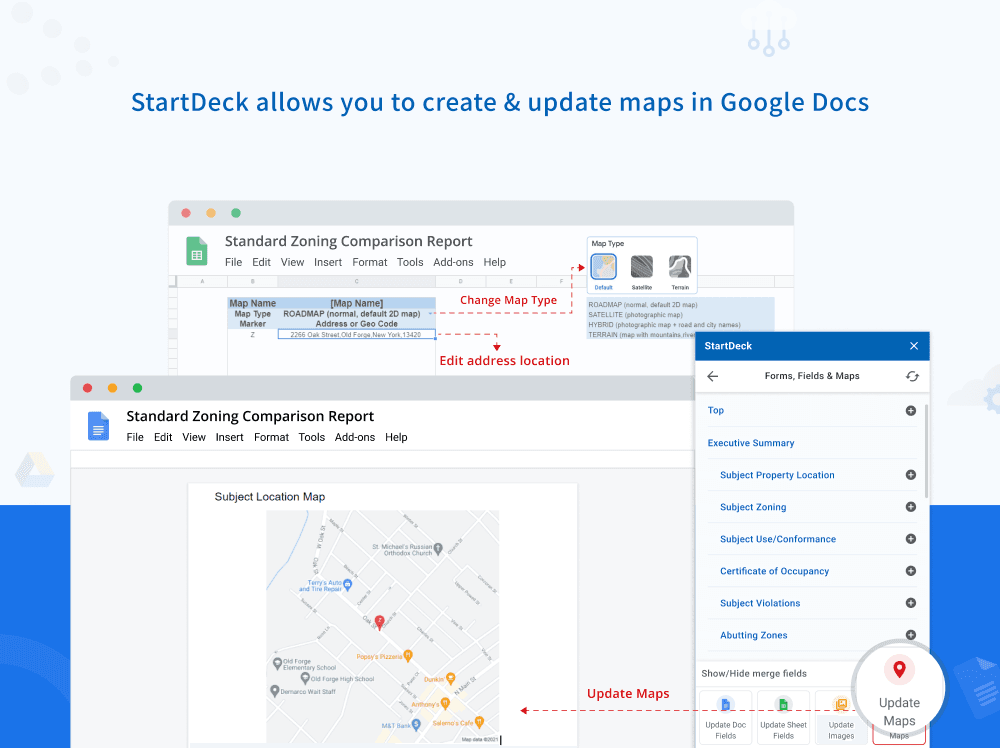Click the red Z marker on the map
Image resolution: width=1000 pixels, height=748 pixels.
point(379,622)
